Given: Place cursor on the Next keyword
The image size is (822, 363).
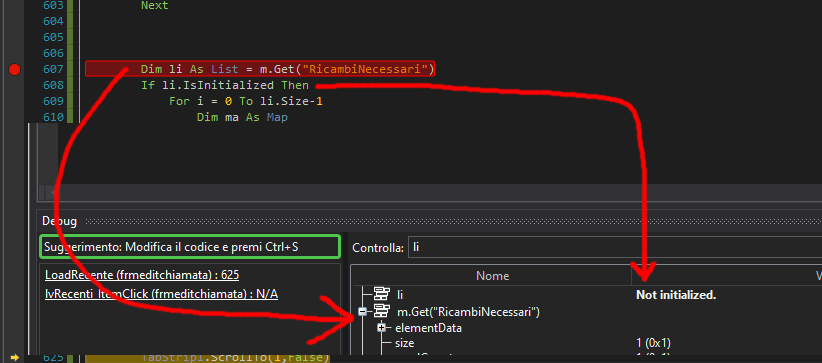Looking at the screenshot, I should tap(155, 5).
